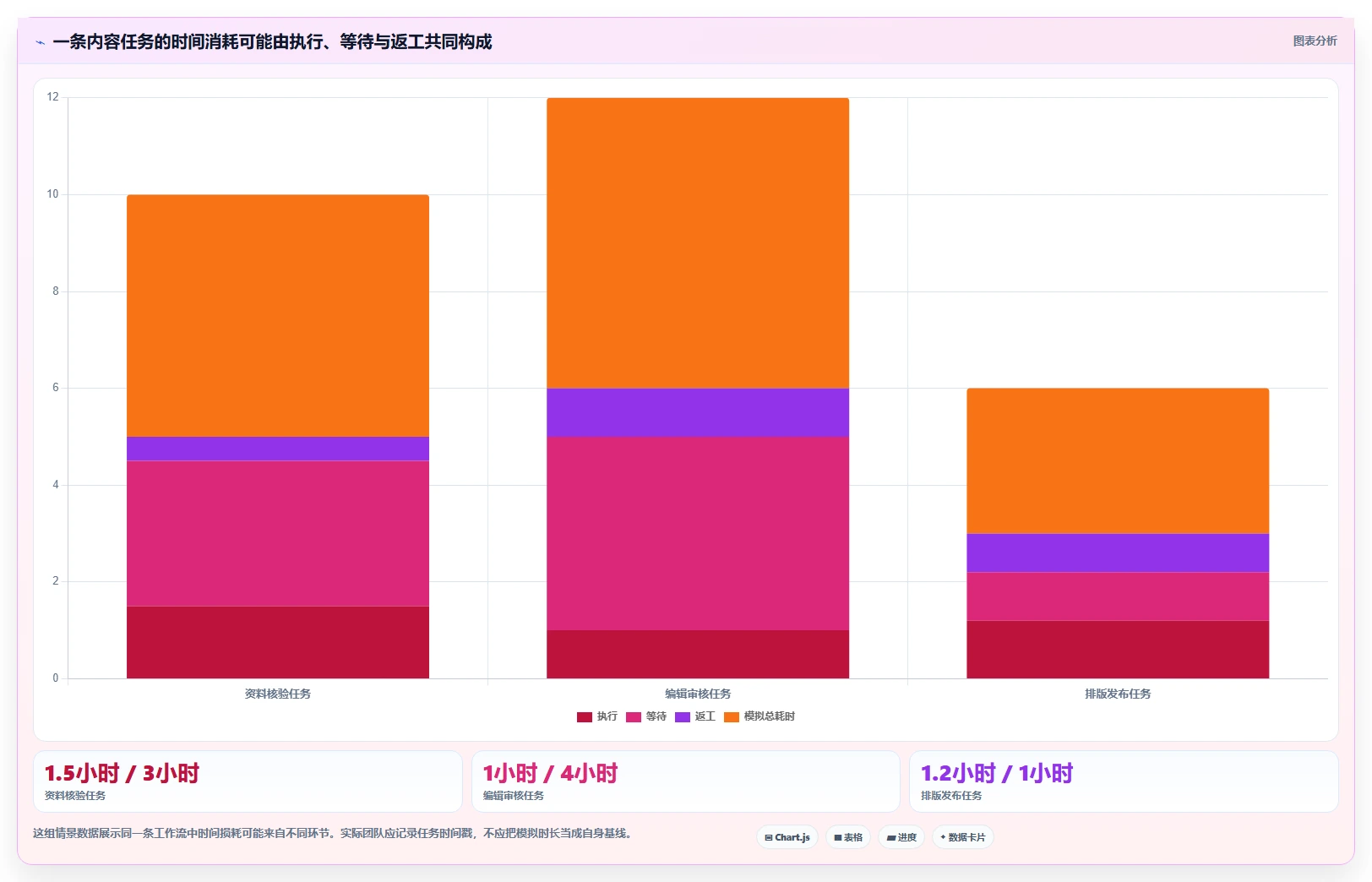The height and width of the screenshot is (882, 1372).
Task: Click the y-axis tick value 8
Action: pos(56,291)
